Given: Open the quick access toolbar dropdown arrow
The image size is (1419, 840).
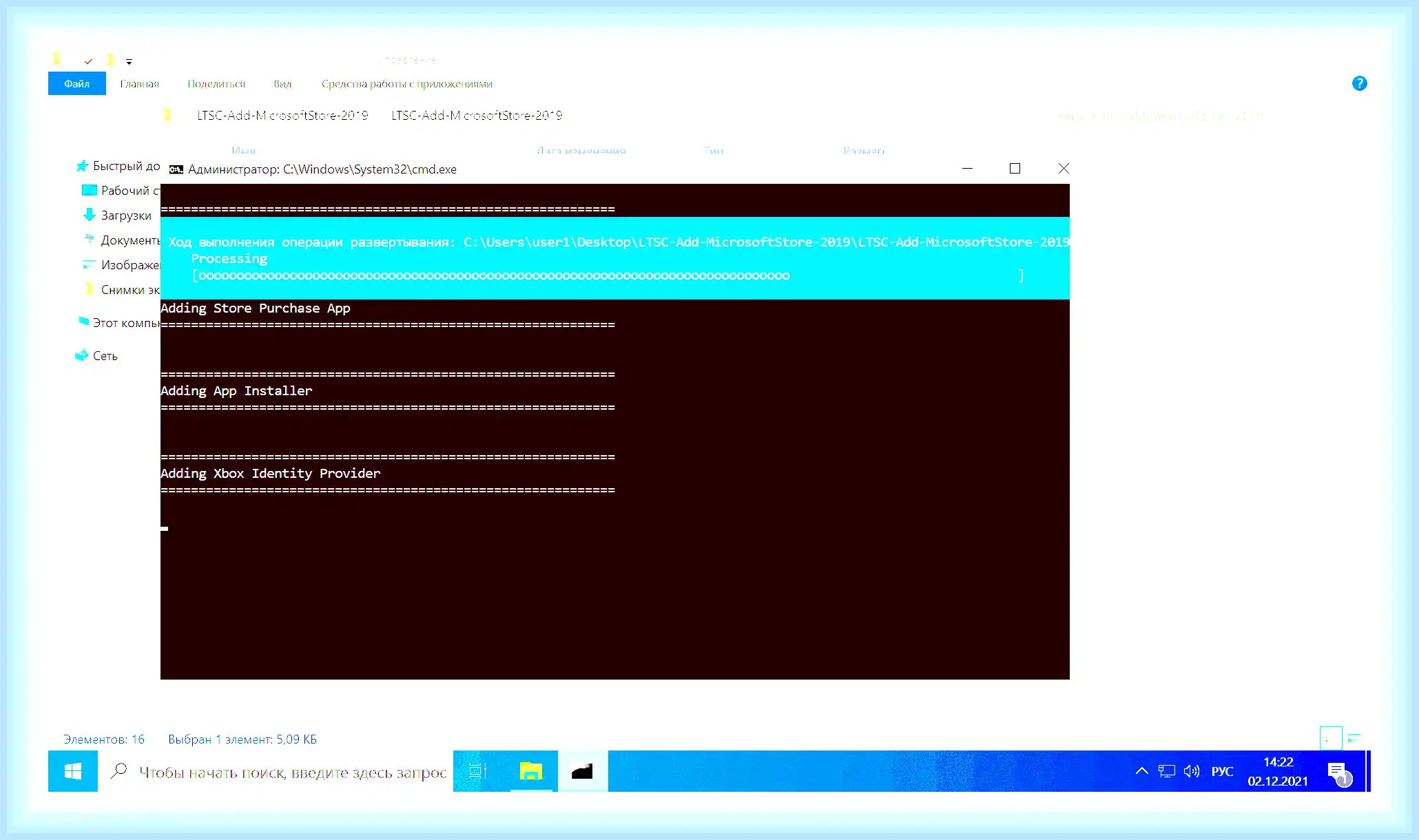Looking at the screenshot, I should (129, 61).
